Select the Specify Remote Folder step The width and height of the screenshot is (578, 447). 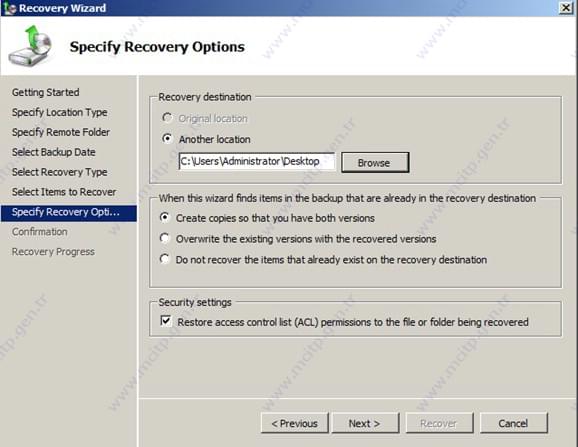pos(61,132)
